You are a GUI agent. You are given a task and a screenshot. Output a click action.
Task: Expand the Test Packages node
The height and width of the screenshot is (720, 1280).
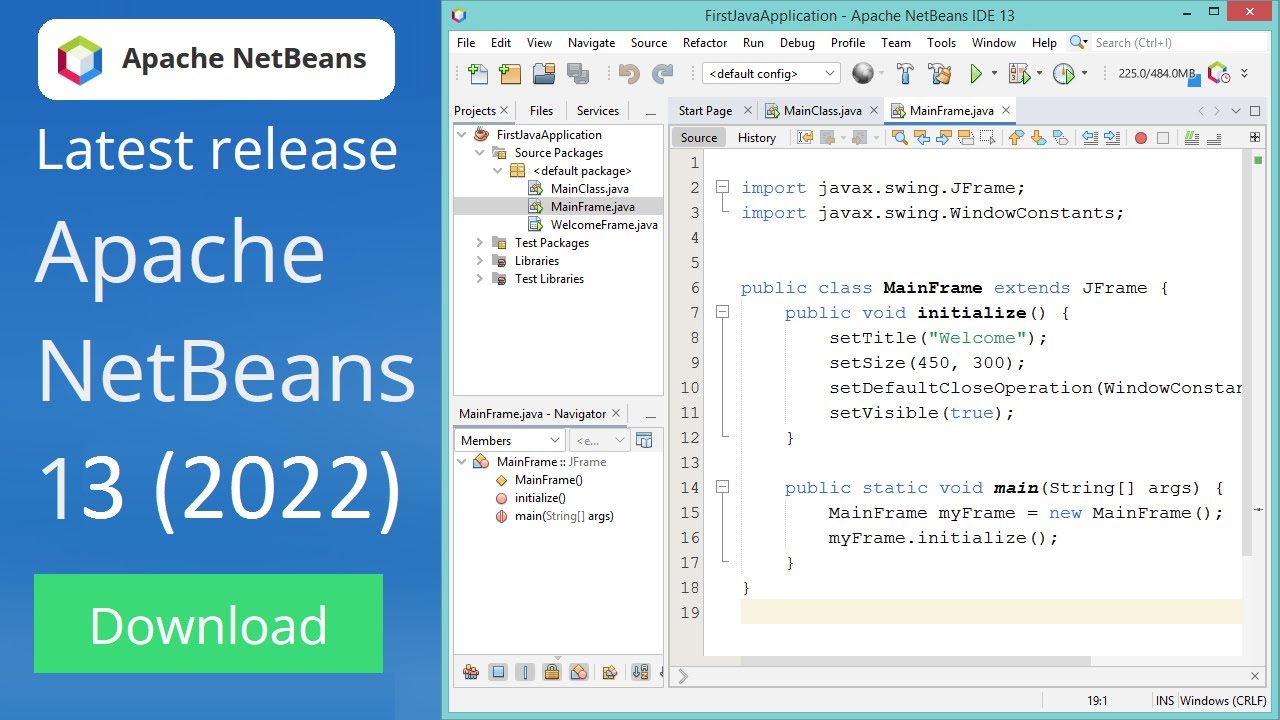480,243
